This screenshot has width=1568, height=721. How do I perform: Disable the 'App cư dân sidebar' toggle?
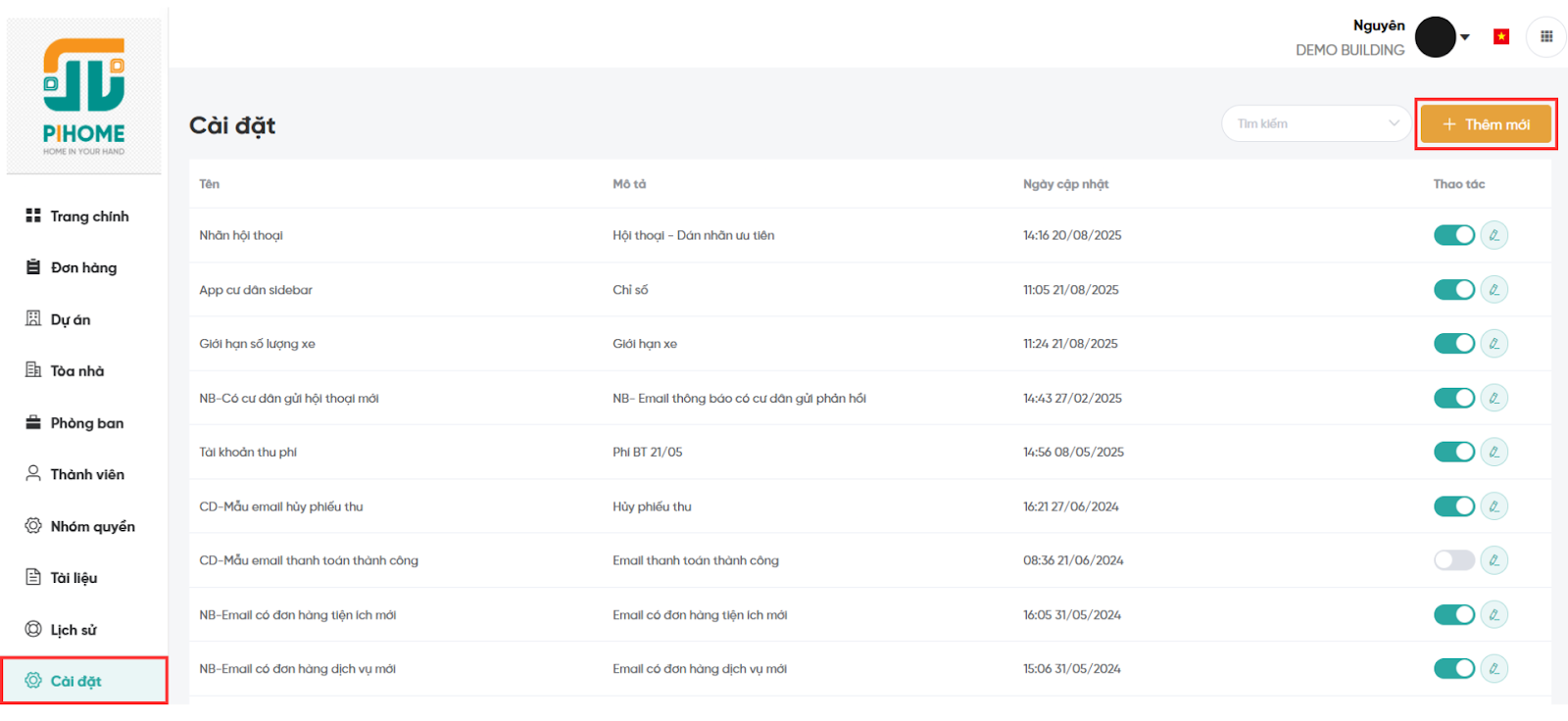pyautogui.click(x=1454, y=290)
